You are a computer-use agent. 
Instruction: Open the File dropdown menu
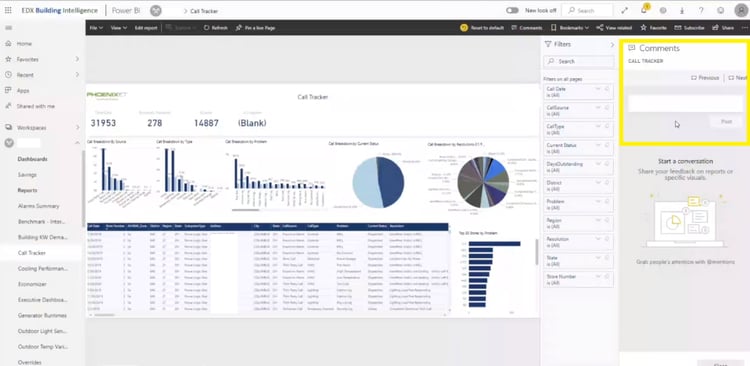[x=96, y=28]
